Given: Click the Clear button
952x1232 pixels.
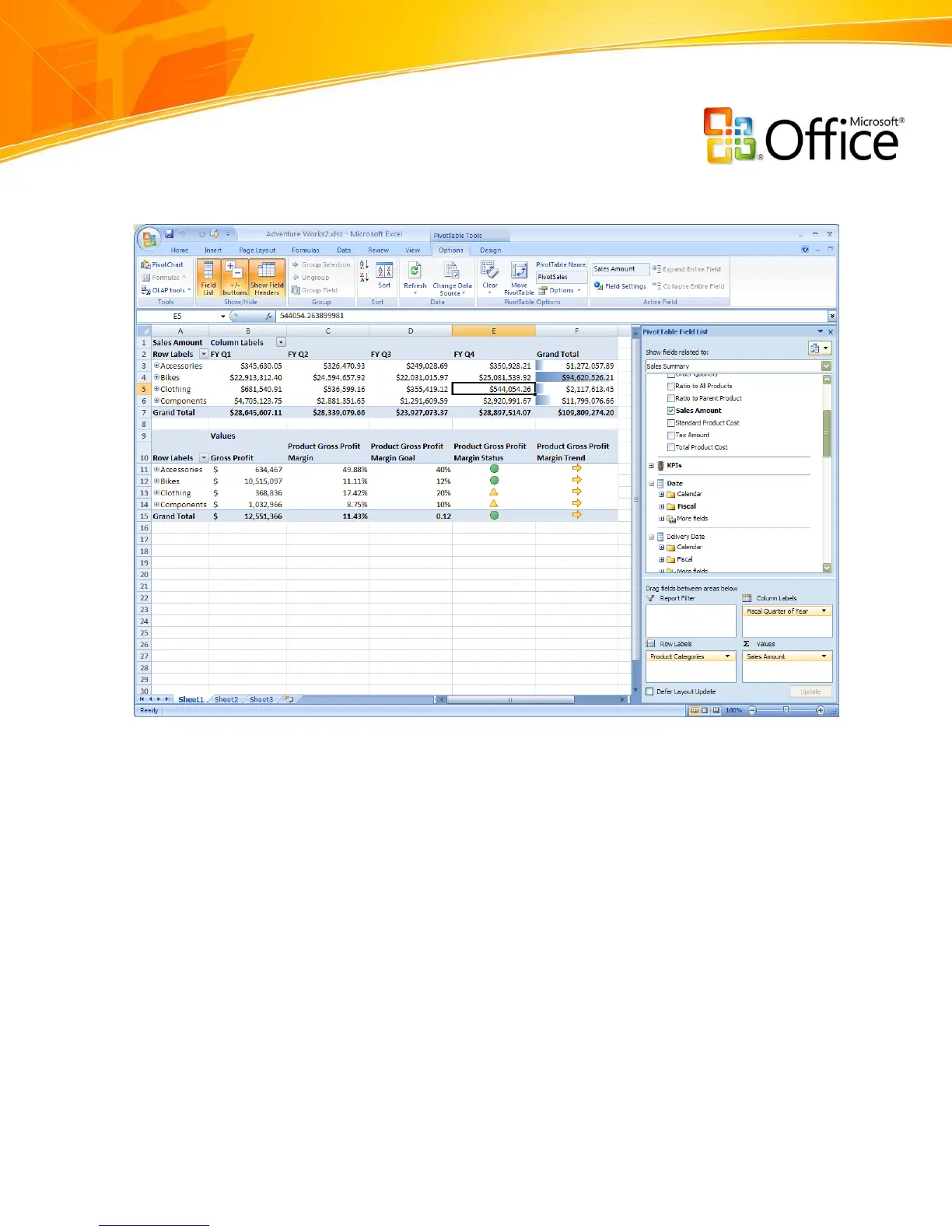Looking at the screenshot, I should (x=489, y=278).
